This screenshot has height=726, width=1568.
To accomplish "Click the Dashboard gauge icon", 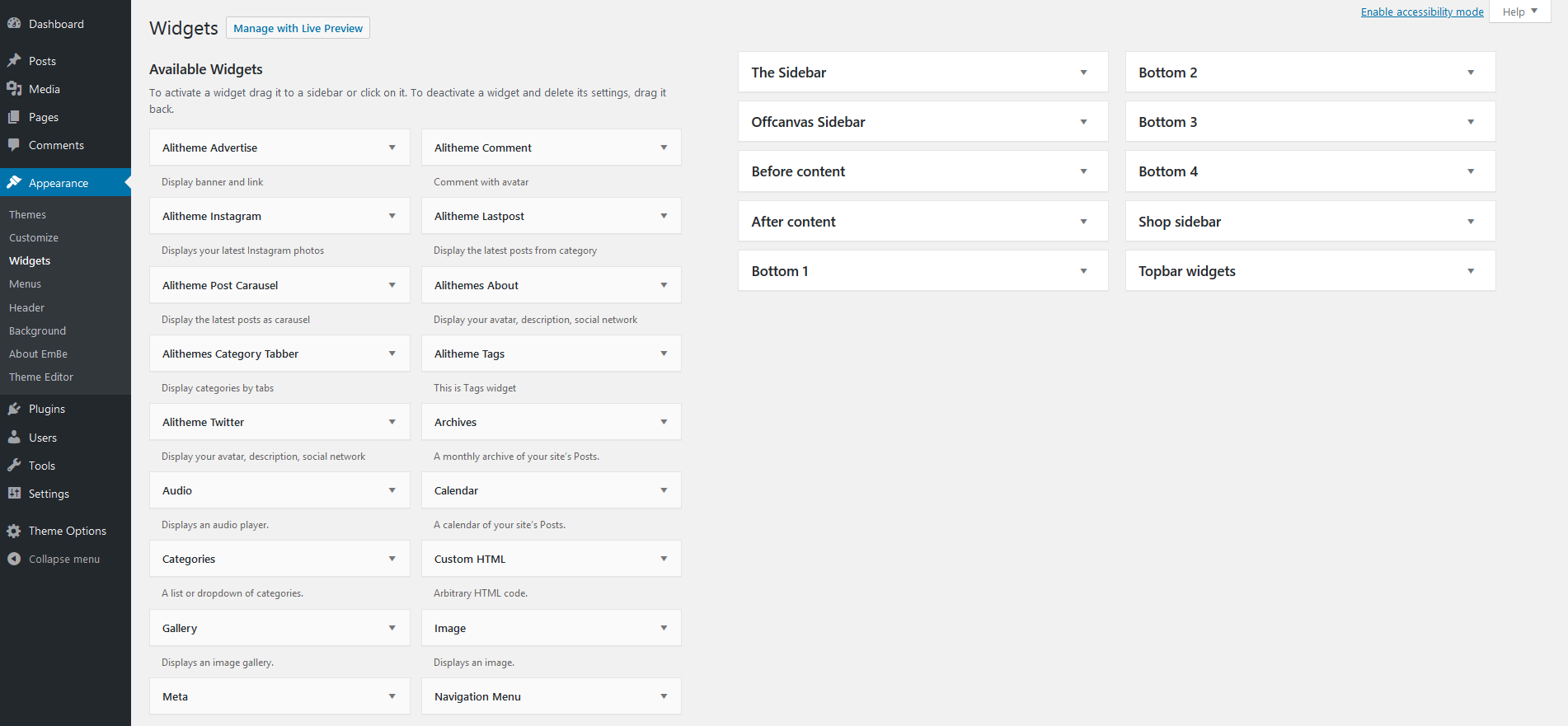I will click(14, 24).
